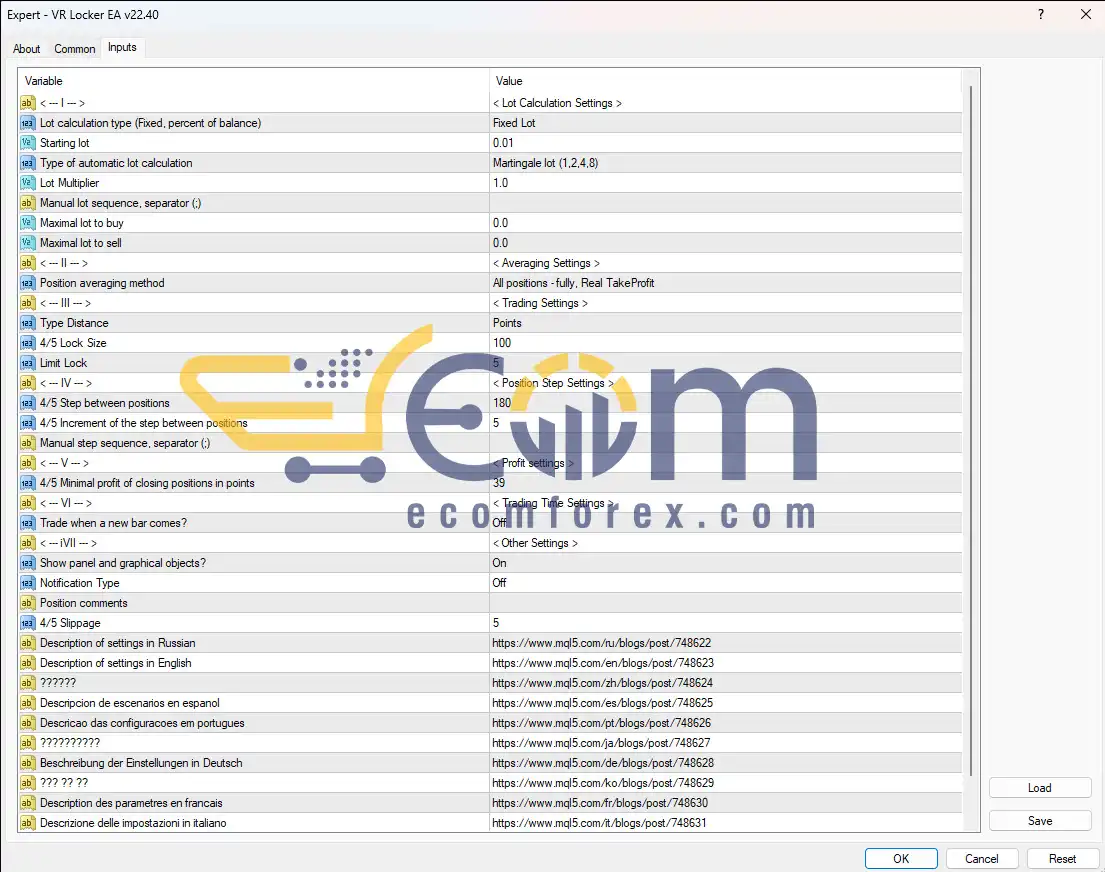Click the vertical scrollbar of inputs list
The image size is (1105, 872).
(970, 450)
